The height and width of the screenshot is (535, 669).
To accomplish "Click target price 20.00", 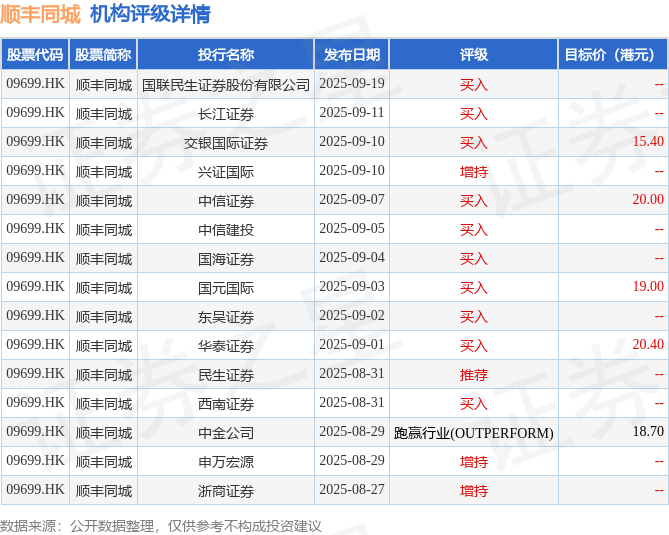I will [648, 199].
